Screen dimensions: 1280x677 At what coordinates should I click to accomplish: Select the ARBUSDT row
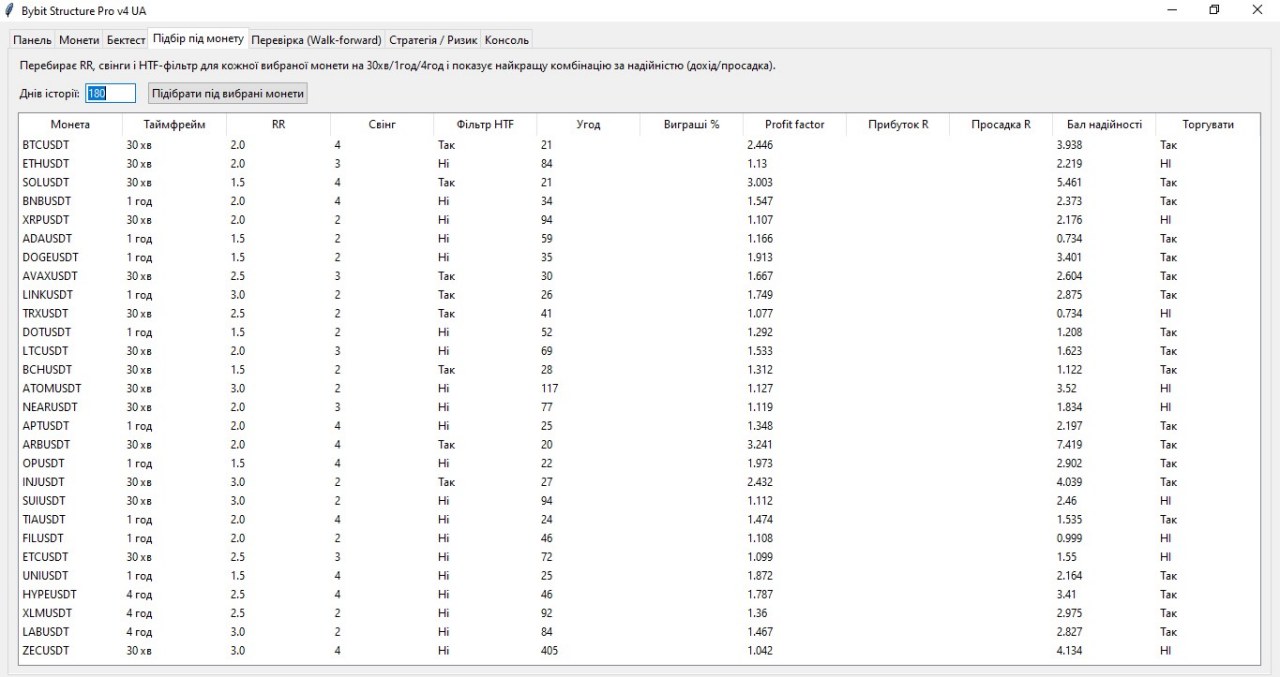pos(639,445)
